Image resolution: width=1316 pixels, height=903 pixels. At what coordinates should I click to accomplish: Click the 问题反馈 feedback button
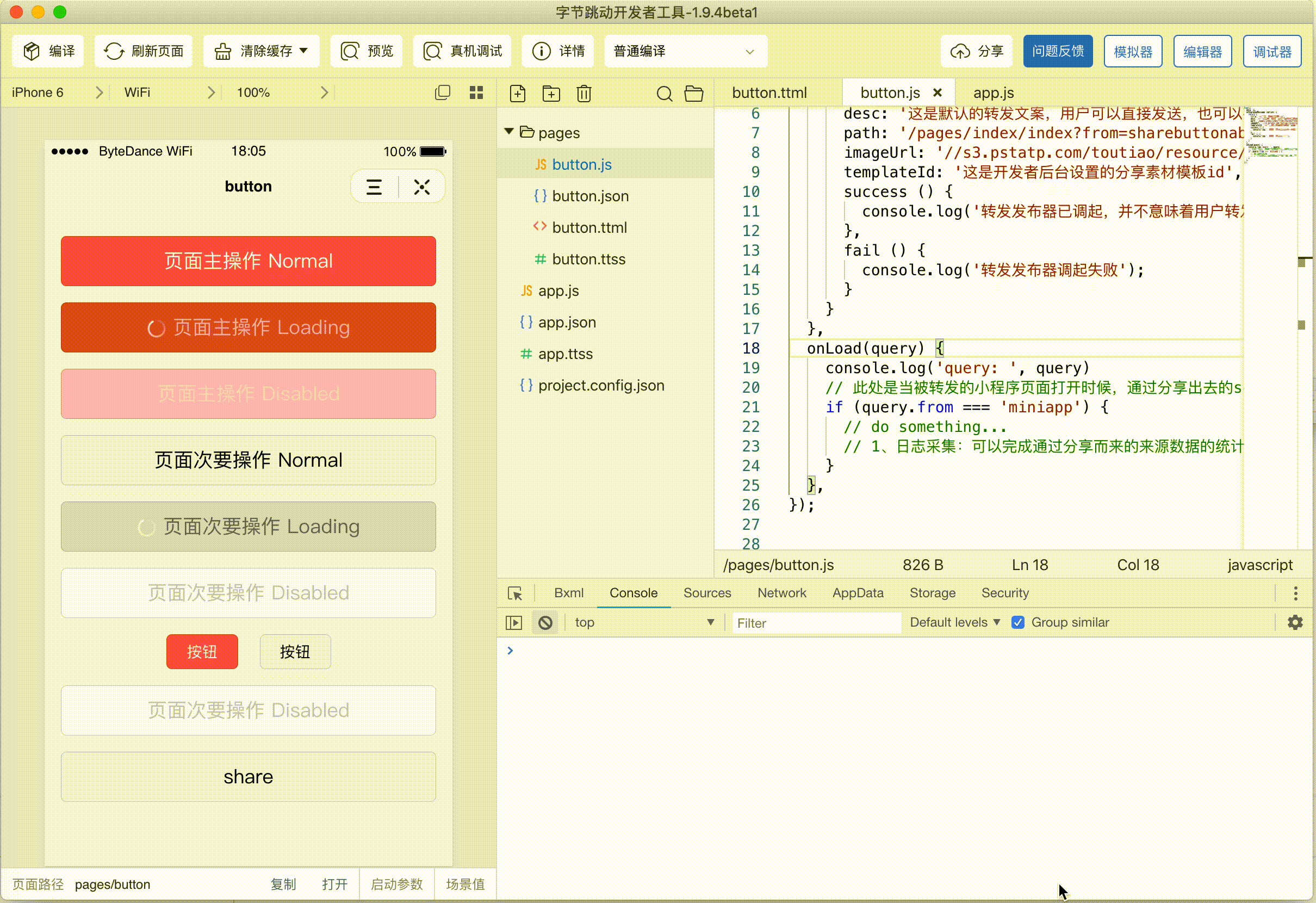1057,51
